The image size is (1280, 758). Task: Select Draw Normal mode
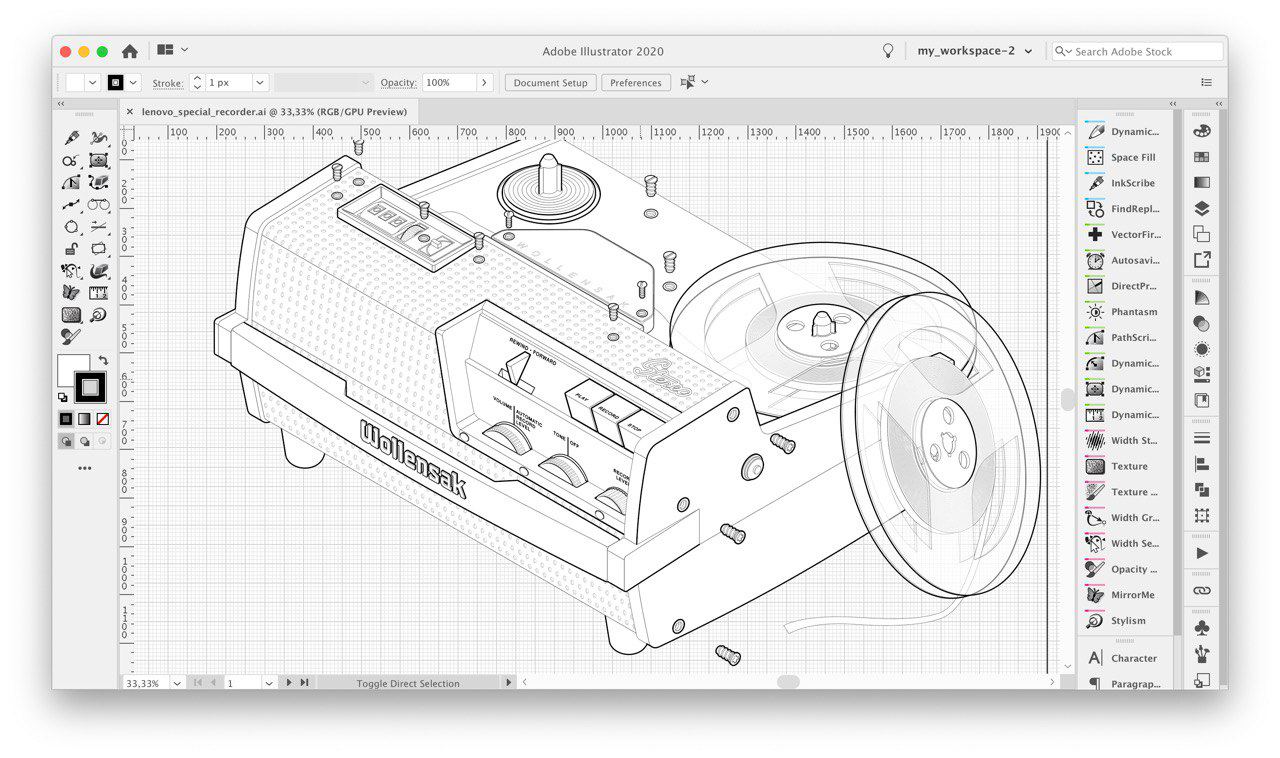pyautogui.click(x=66, y=441)
